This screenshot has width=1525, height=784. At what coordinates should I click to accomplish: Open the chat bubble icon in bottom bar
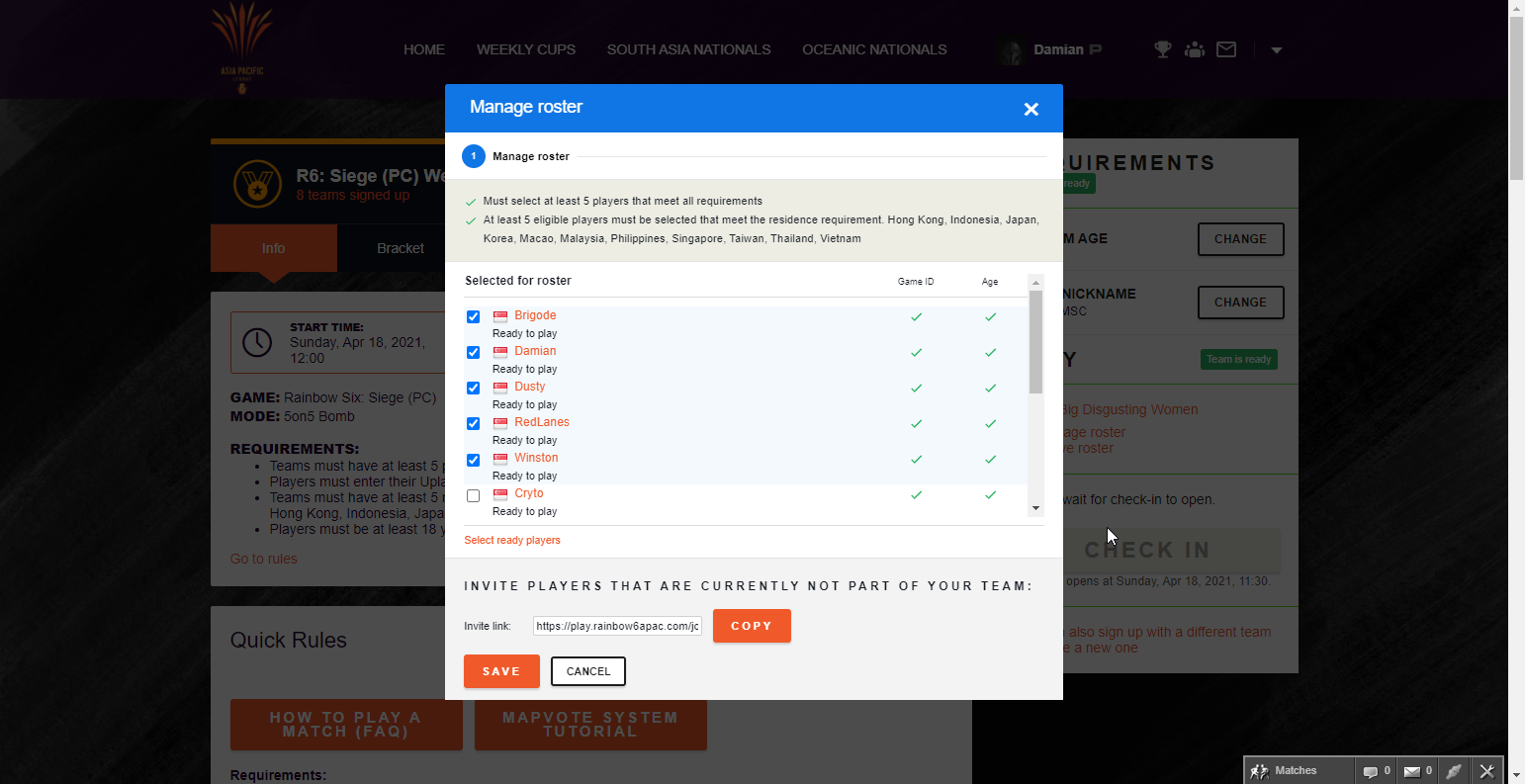pos(1371,771)
